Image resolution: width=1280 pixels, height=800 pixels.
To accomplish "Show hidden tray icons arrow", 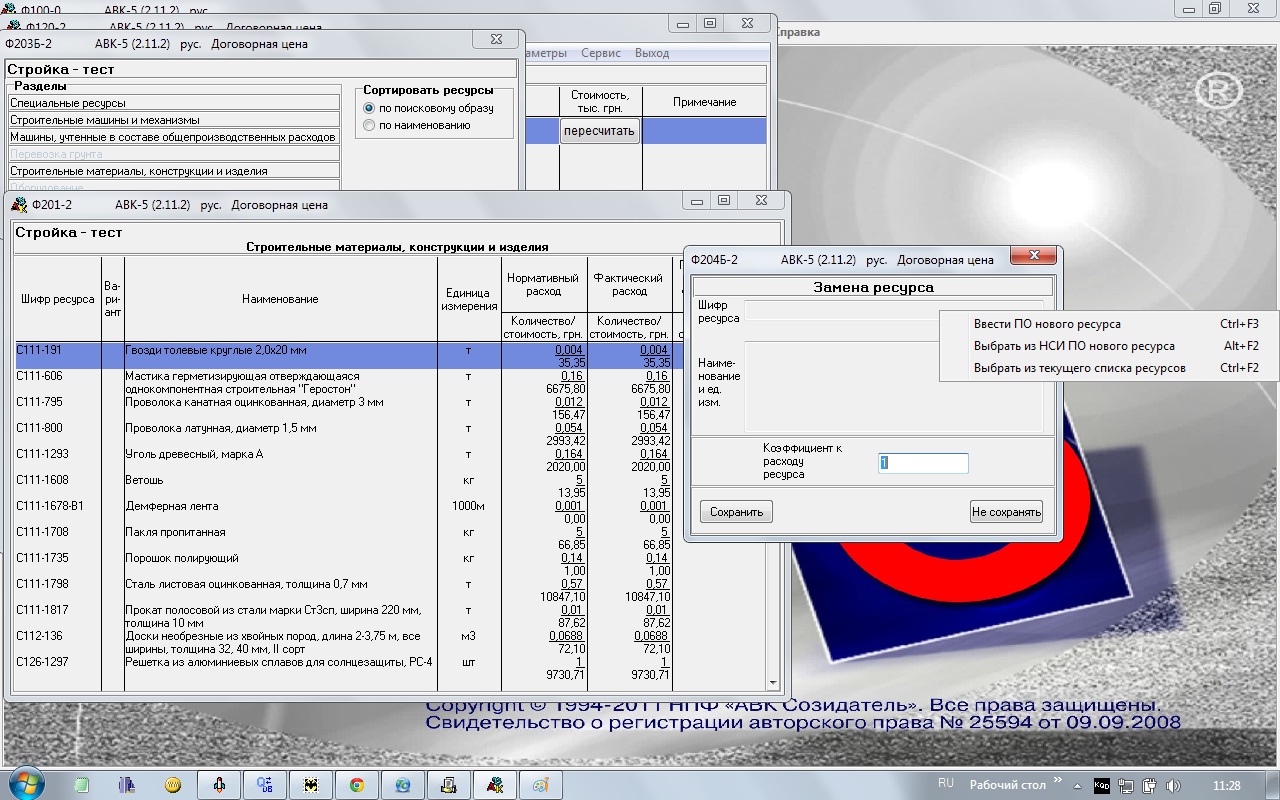I will (x=1078, y=785).
